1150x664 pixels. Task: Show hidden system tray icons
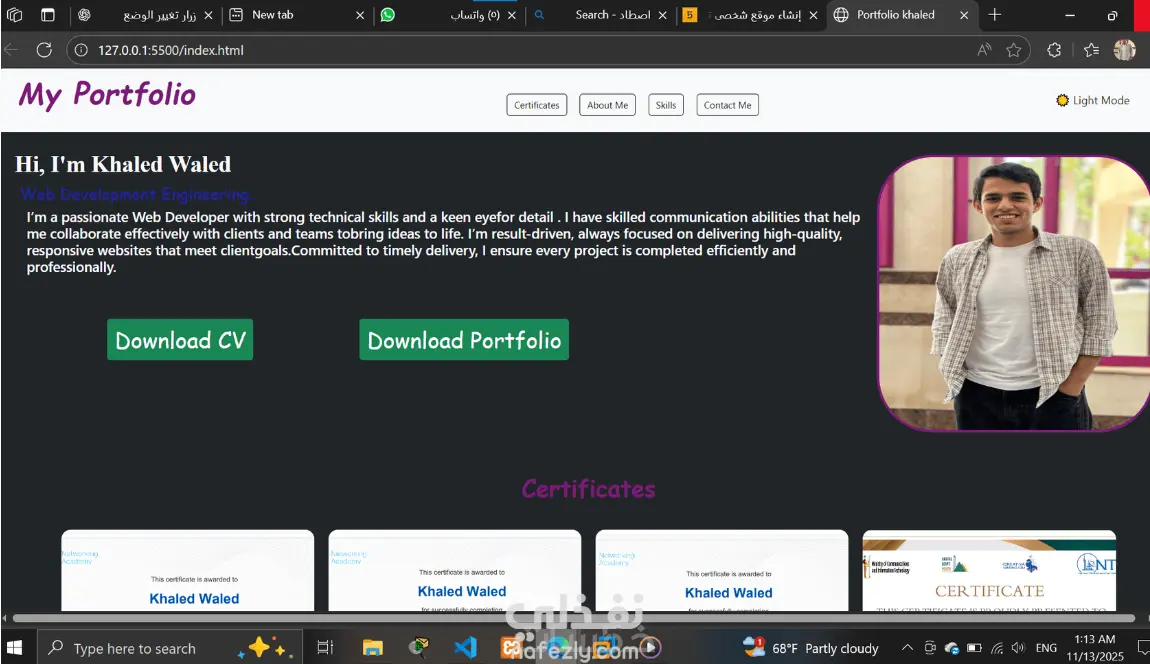coord(907,648)
